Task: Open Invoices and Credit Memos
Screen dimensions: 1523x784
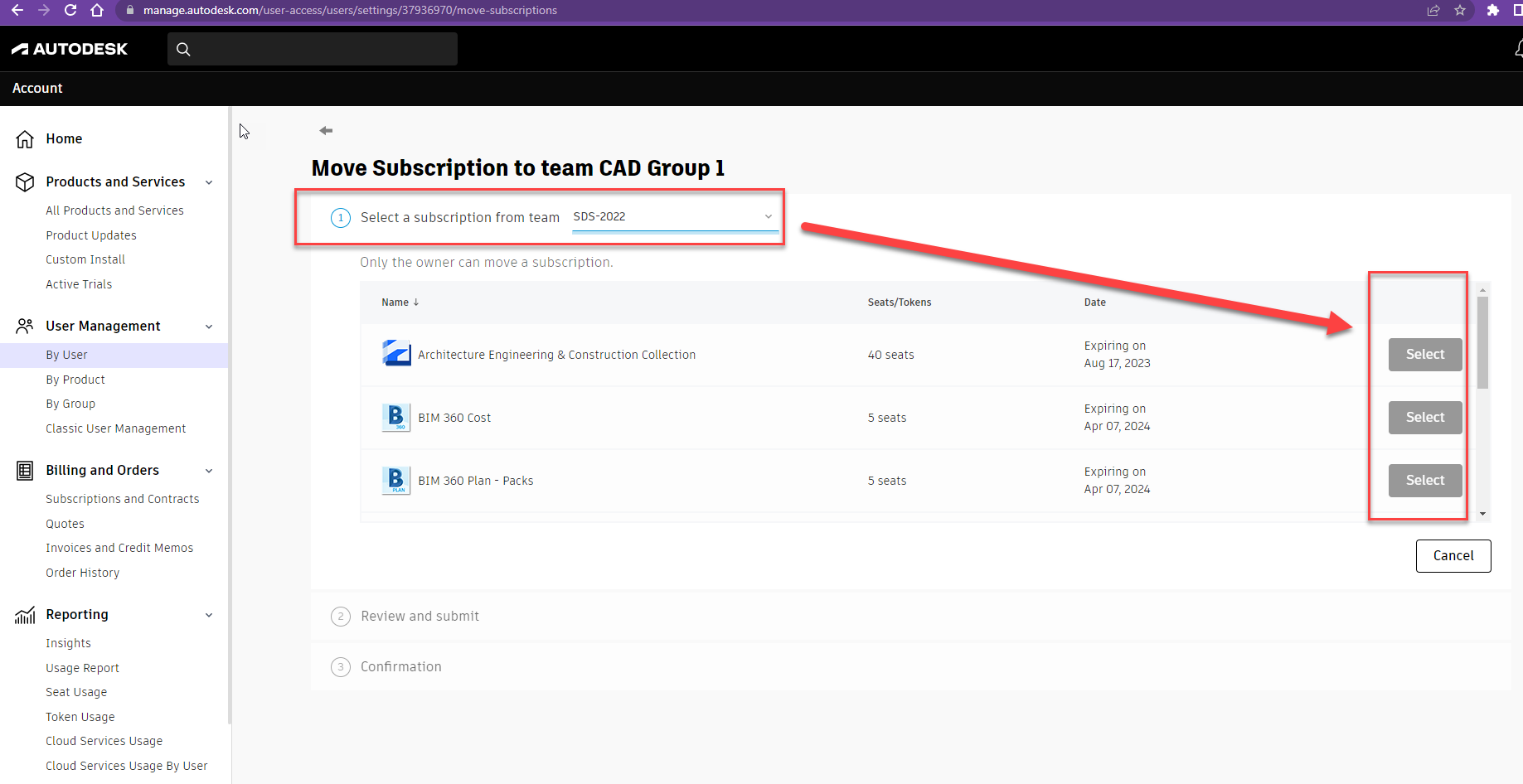Action: tap(119, 548)
